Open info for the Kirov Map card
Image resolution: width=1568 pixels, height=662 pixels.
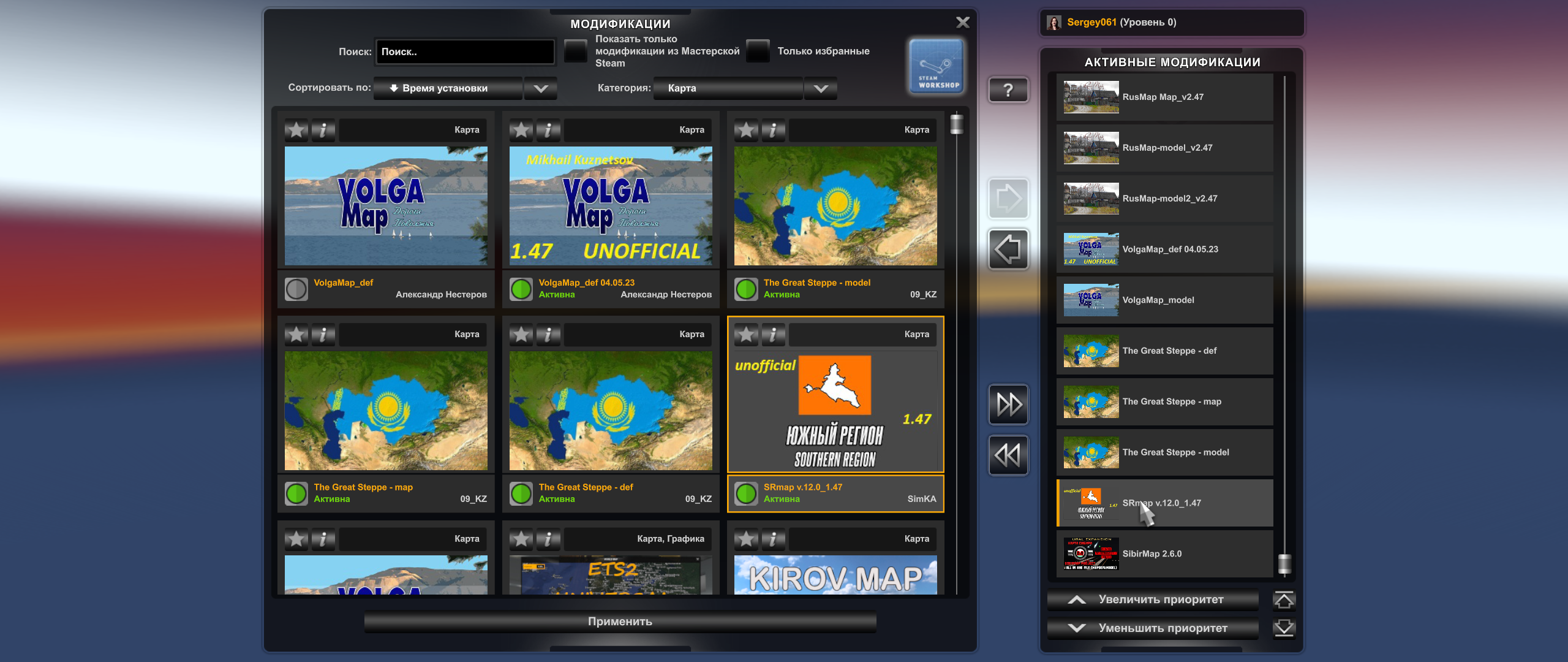click(x=773, y=539)
